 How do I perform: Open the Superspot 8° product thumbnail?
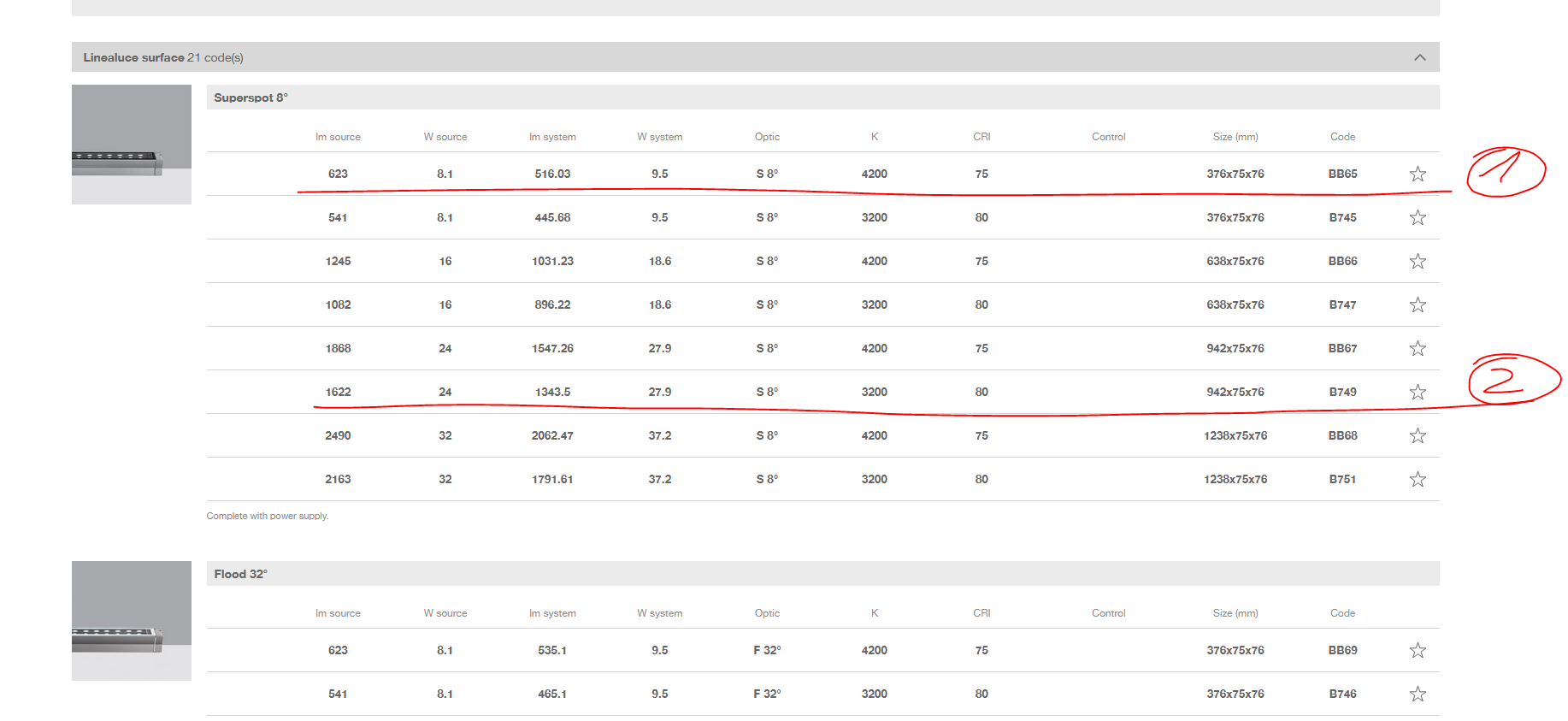(131, 144)
